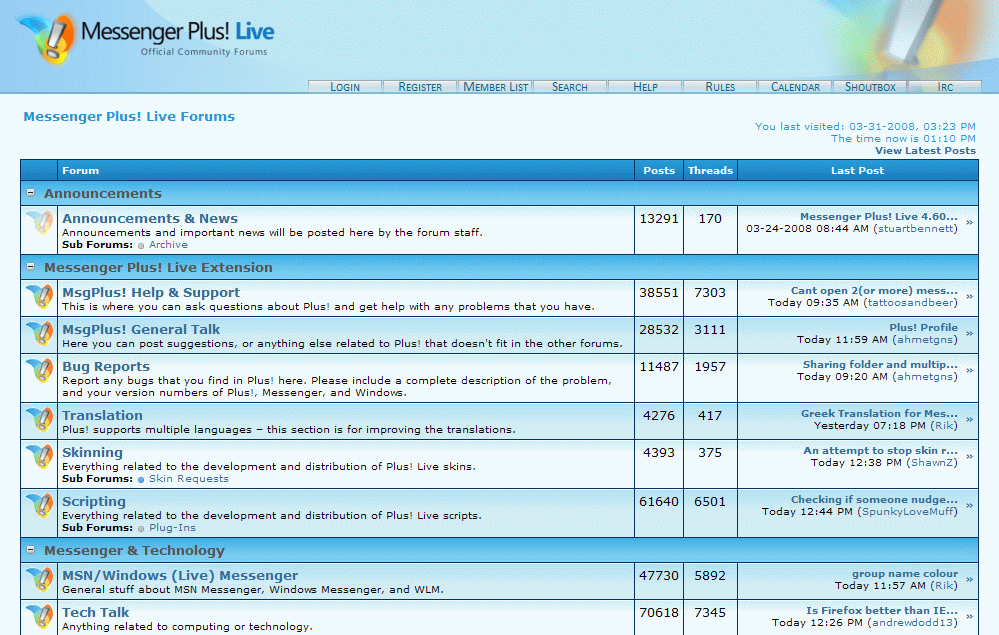Open the Member List page

[495, 87]
